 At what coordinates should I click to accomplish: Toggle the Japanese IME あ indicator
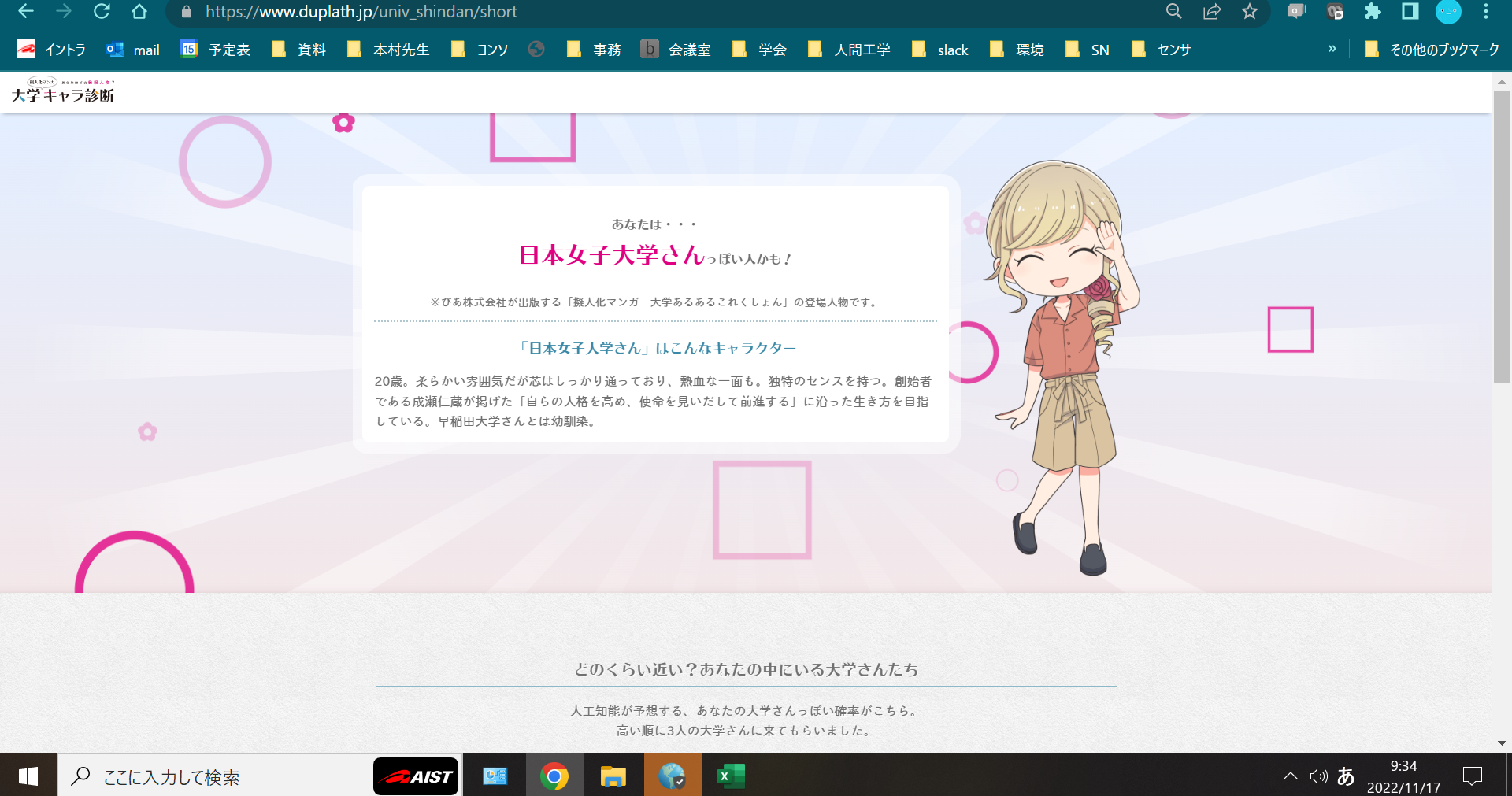point(1346,776)
